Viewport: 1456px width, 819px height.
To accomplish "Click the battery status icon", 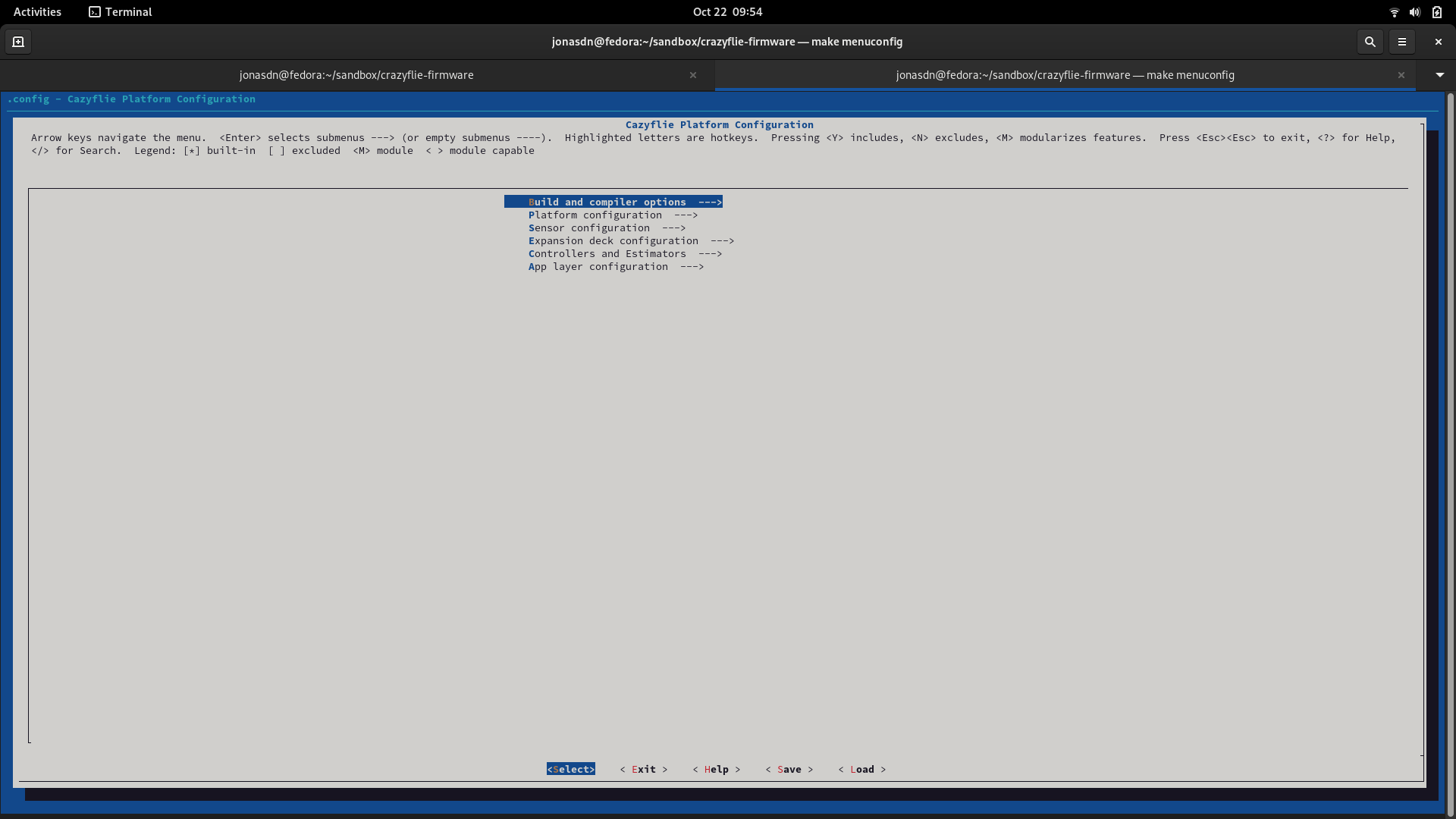I will point(1436,11).
